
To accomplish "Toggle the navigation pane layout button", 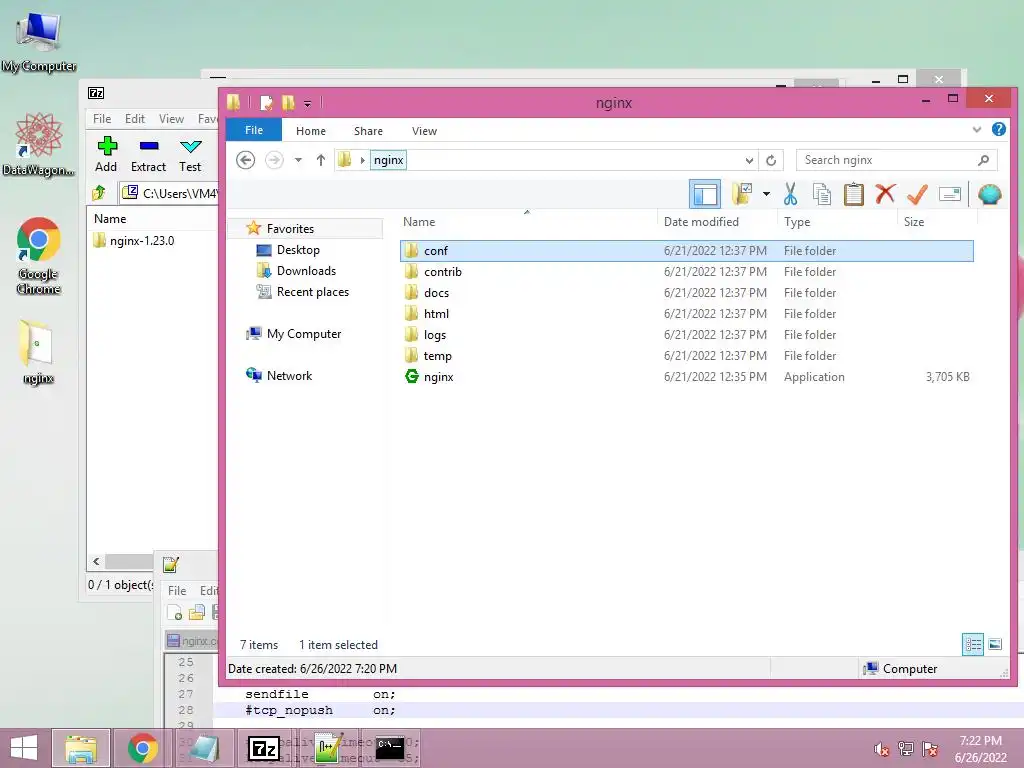I will pos(705,194).
